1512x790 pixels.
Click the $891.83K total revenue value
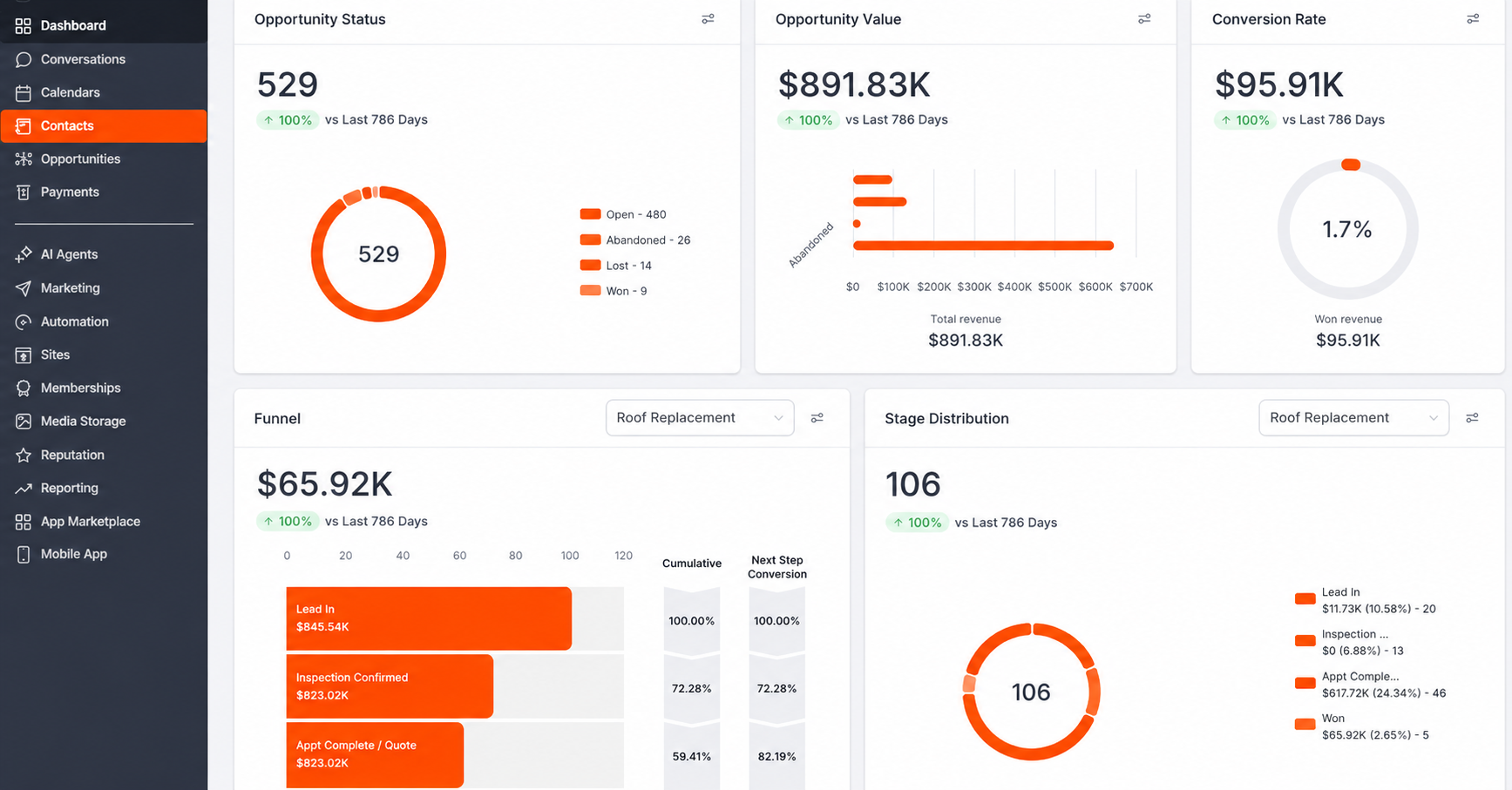pyautogui.click(x=966, y=341)
